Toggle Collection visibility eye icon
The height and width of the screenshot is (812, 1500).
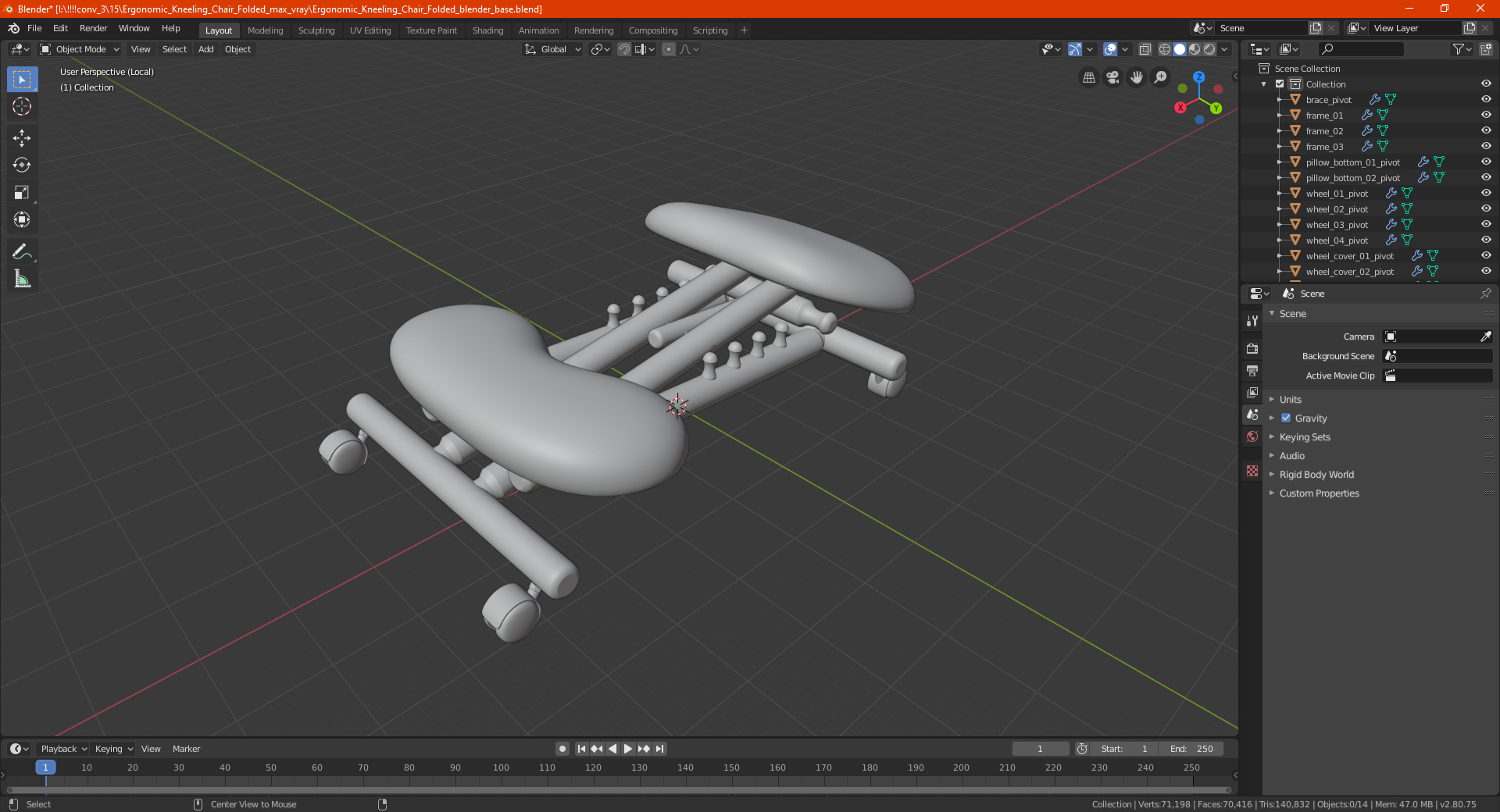(x=1486, y=84)
